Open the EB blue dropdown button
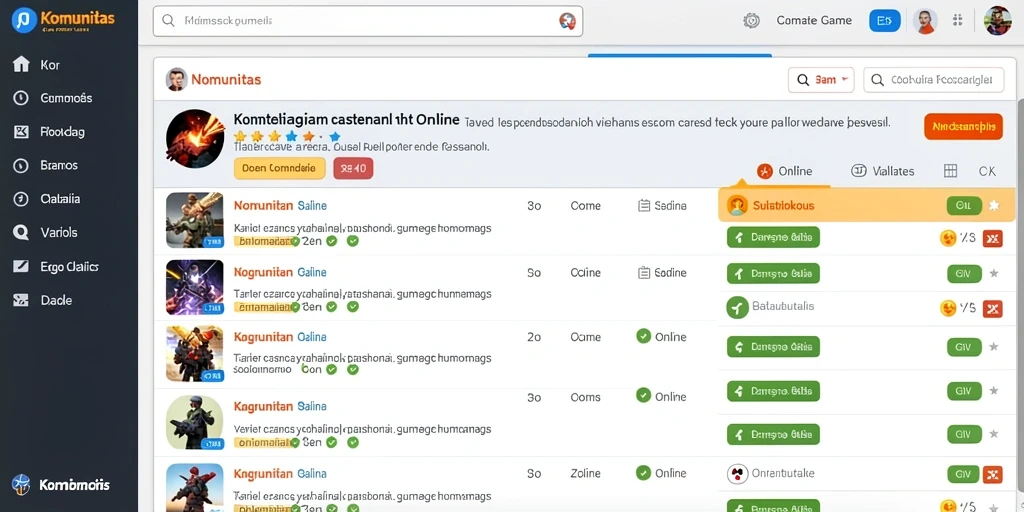1024x512 pixels. click(x=884, y=21)
